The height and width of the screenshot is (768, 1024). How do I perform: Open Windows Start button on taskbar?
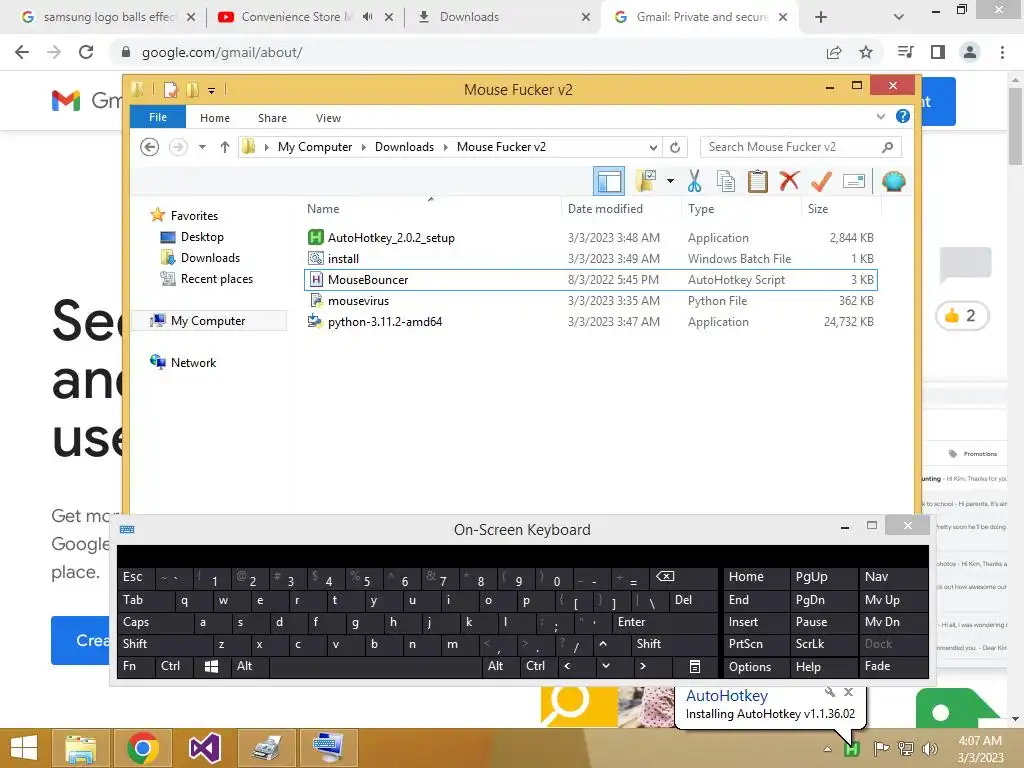pos(24,748)
